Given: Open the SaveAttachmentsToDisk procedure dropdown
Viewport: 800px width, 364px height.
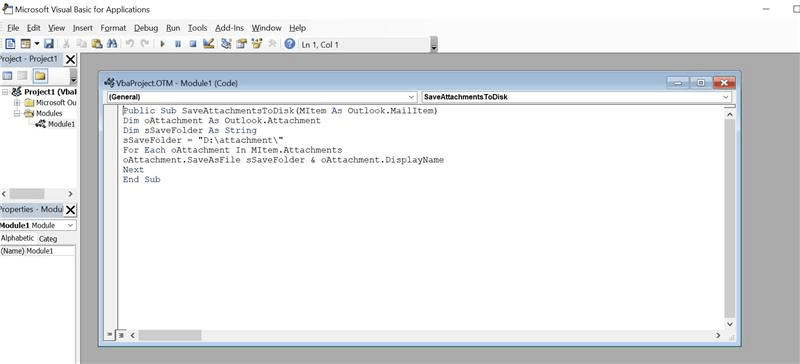Looking at the screenshot, I should click(576, 97).
